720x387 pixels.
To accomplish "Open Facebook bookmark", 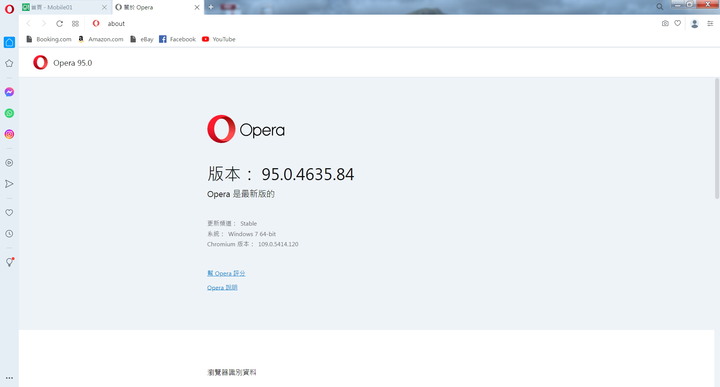I will [177, 39].
